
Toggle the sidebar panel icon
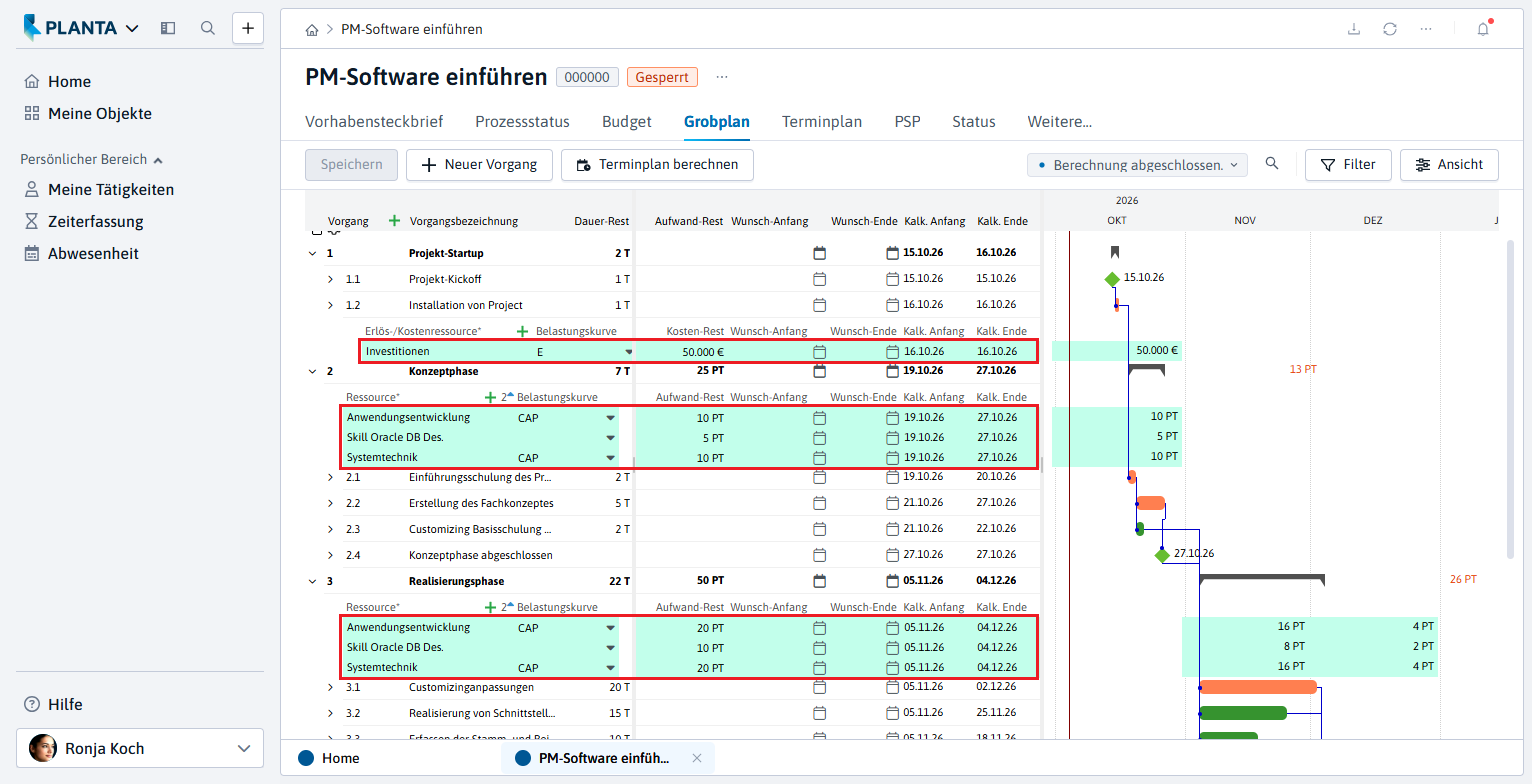coord(168,28)
